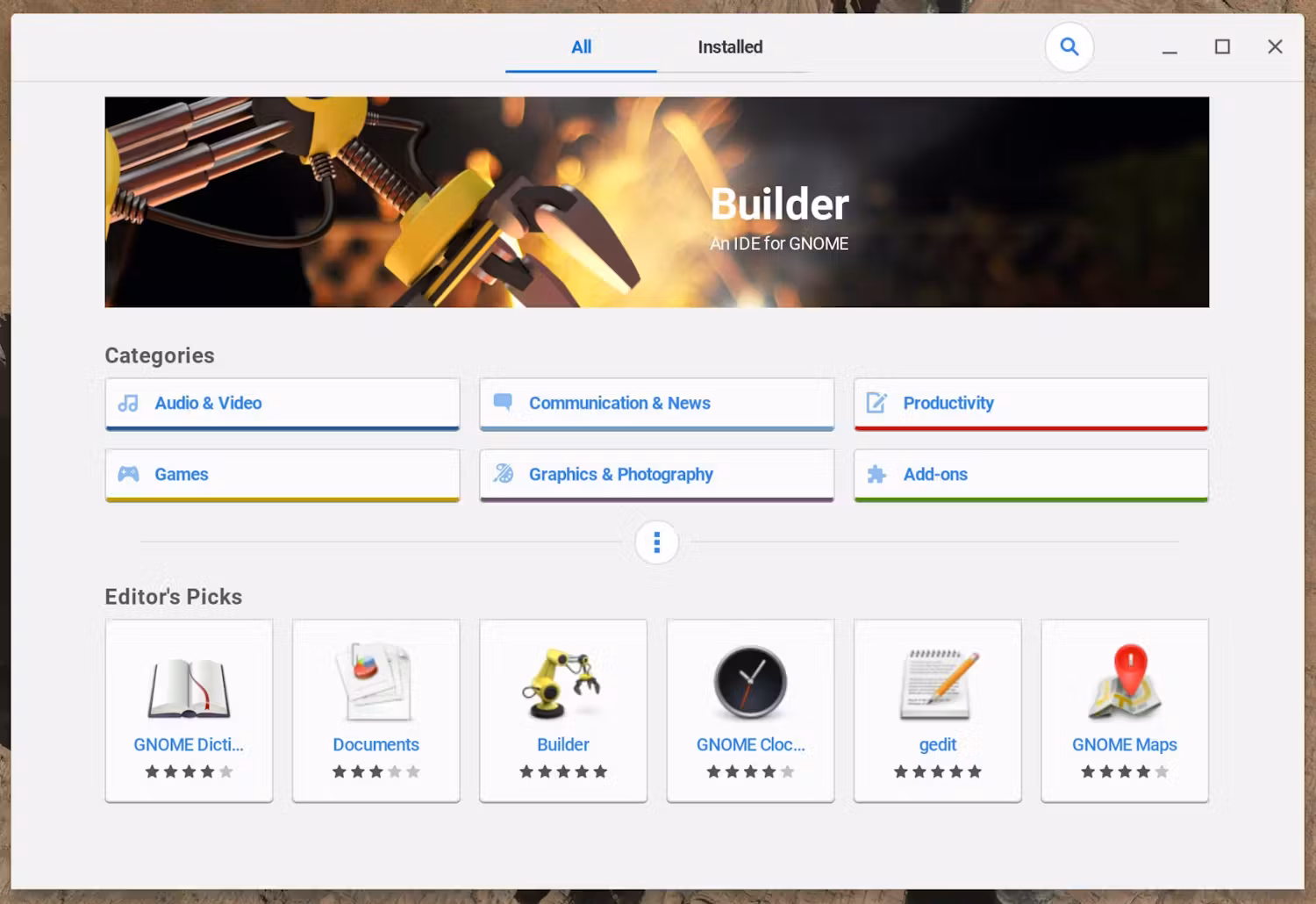Image resolution: width=1316 pixels, height=904 pixels.
Task: Click the Add-ons puzzle piece icon
Action: click(x=876, y=474)
